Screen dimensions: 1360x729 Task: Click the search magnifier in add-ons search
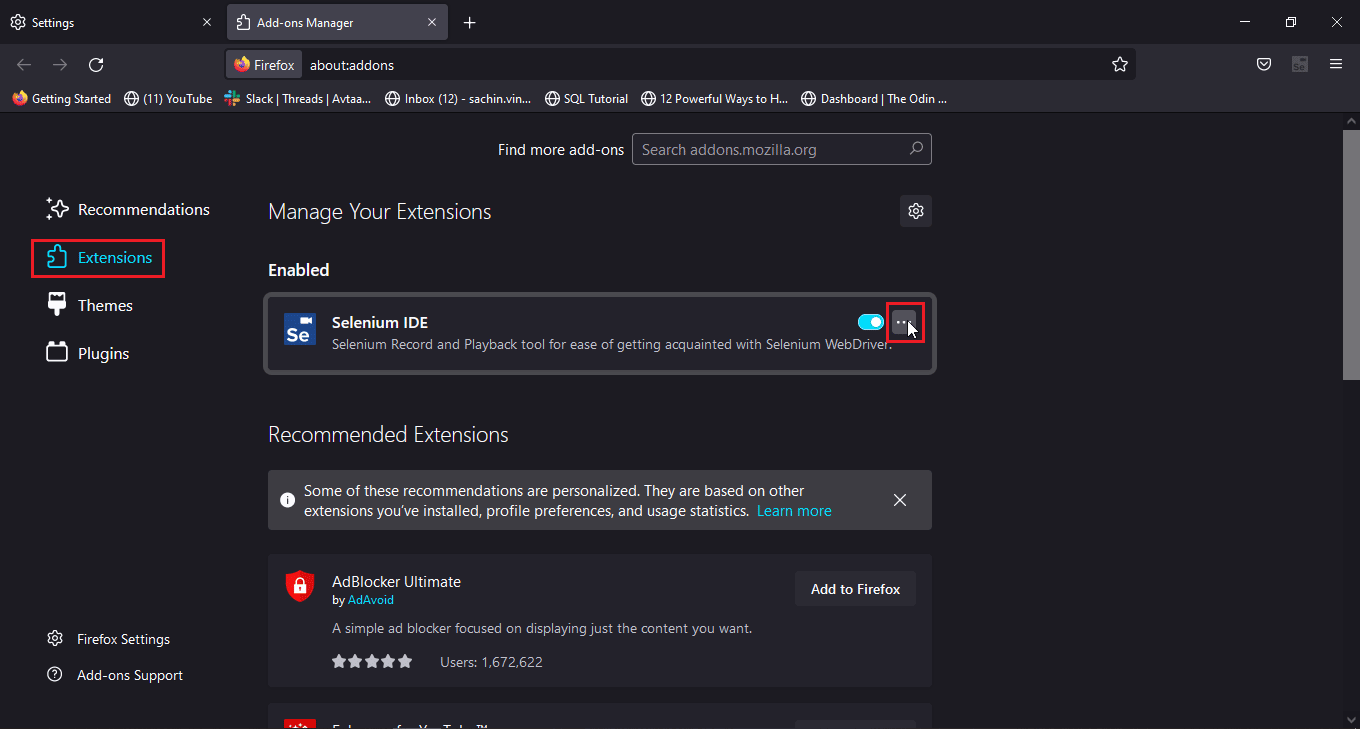(916, 149)
